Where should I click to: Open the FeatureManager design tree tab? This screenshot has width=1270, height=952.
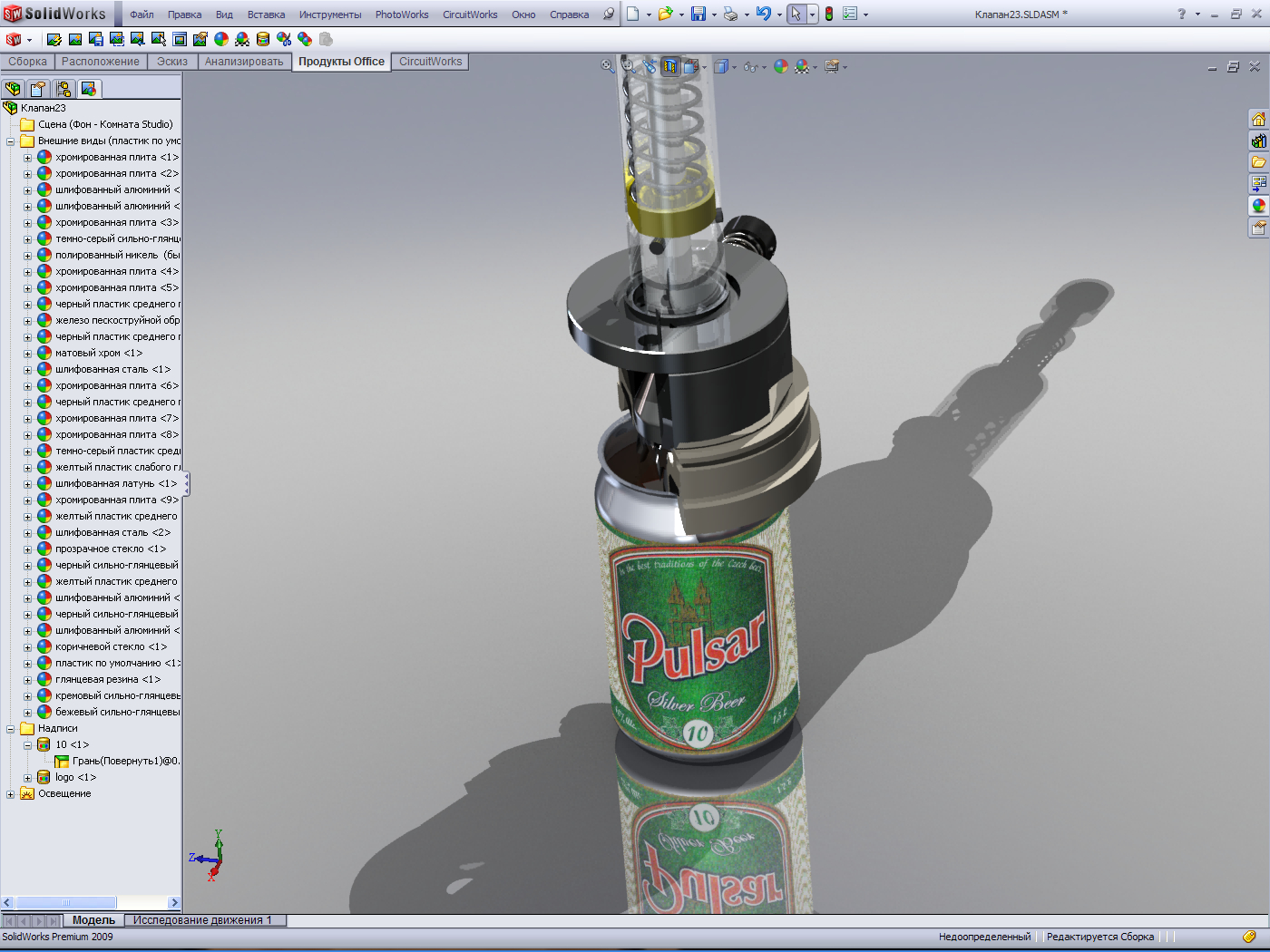tap(13, 89)
